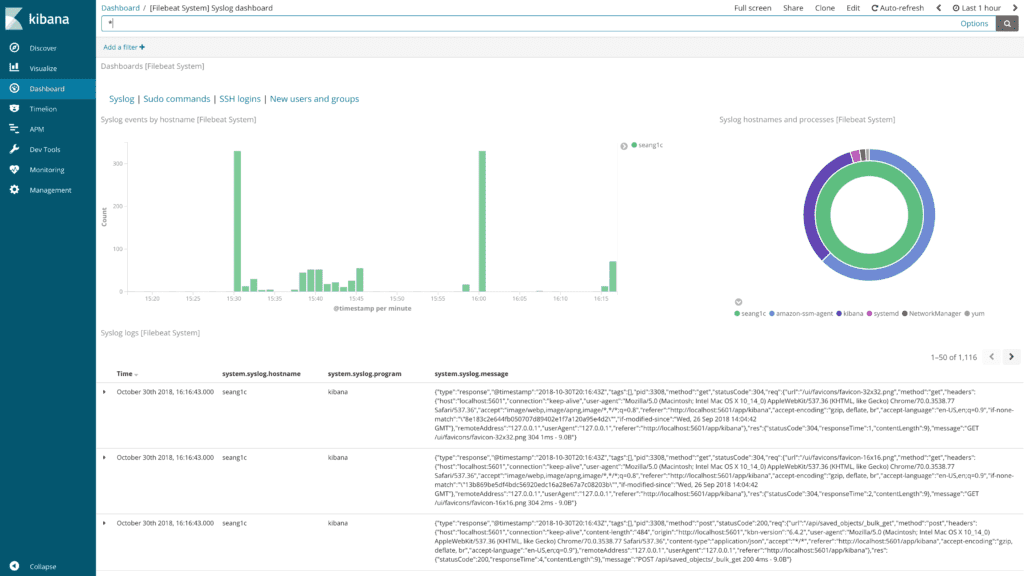
Task: Click the system.syslog.hostname column header
Action: point(261,374)
